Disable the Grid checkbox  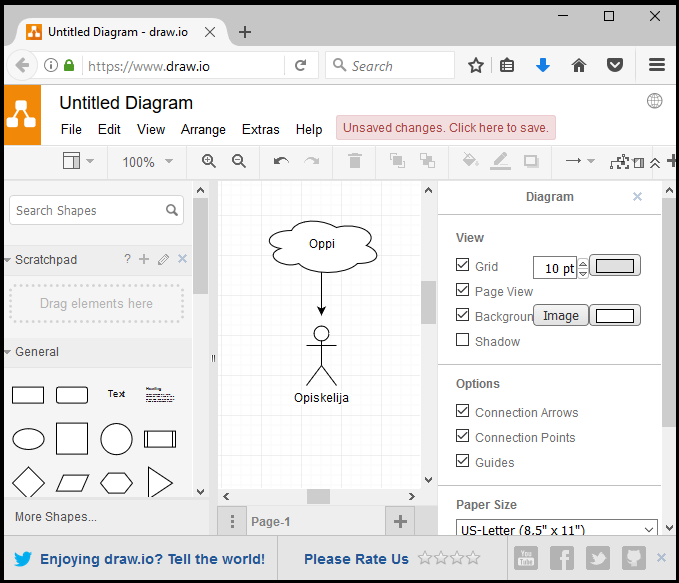click(462, 266)
